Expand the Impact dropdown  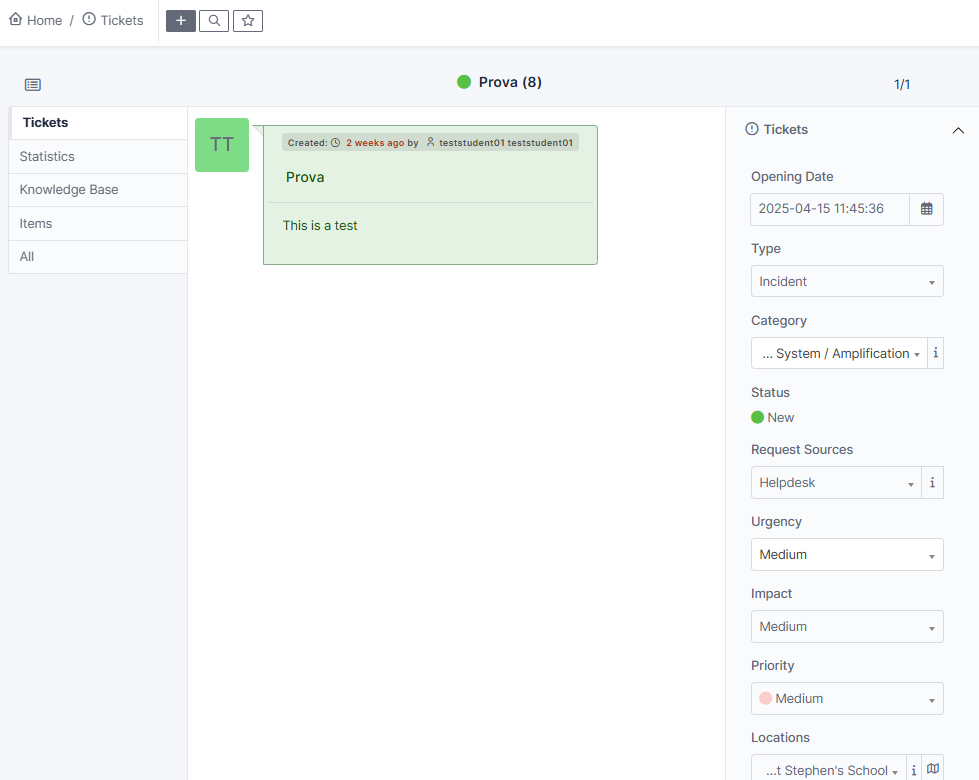click(x=846, y=626)
